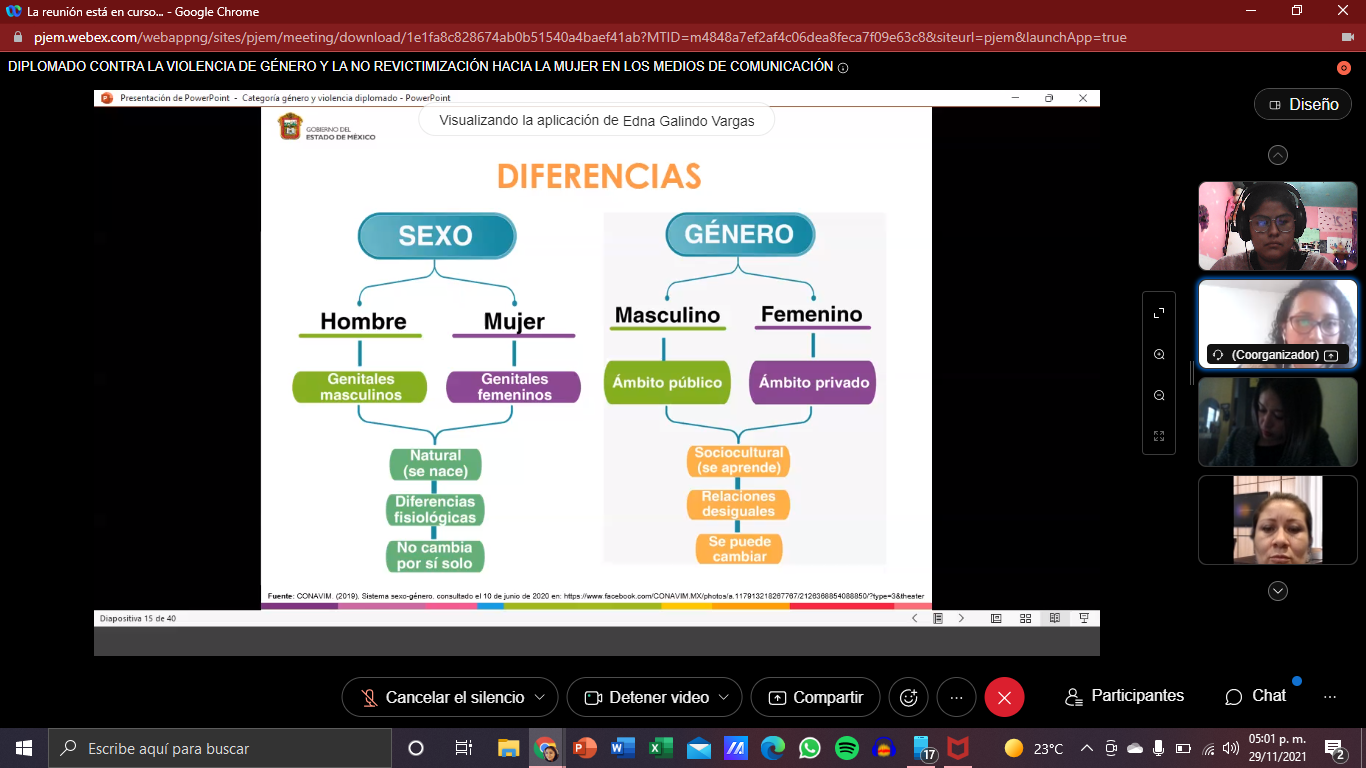Open the emoji reactions button

tap(909, 697)
